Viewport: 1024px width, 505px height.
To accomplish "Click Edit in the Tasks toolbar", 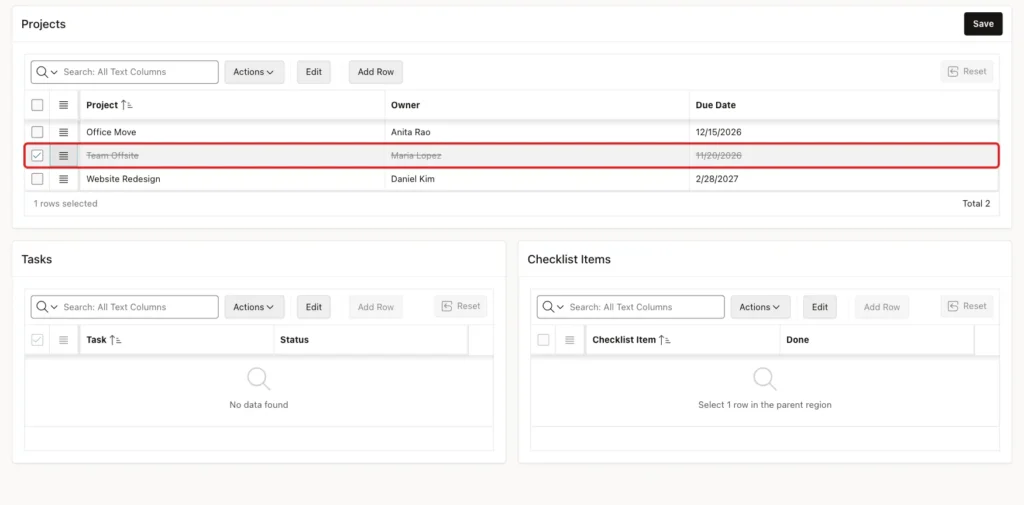I will coord(314,307).
